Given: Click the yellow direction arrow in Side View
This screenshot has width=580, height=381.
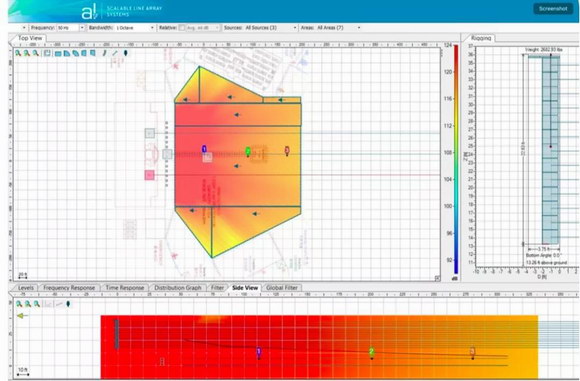Looking at the screenshot, I should point(22,316).
